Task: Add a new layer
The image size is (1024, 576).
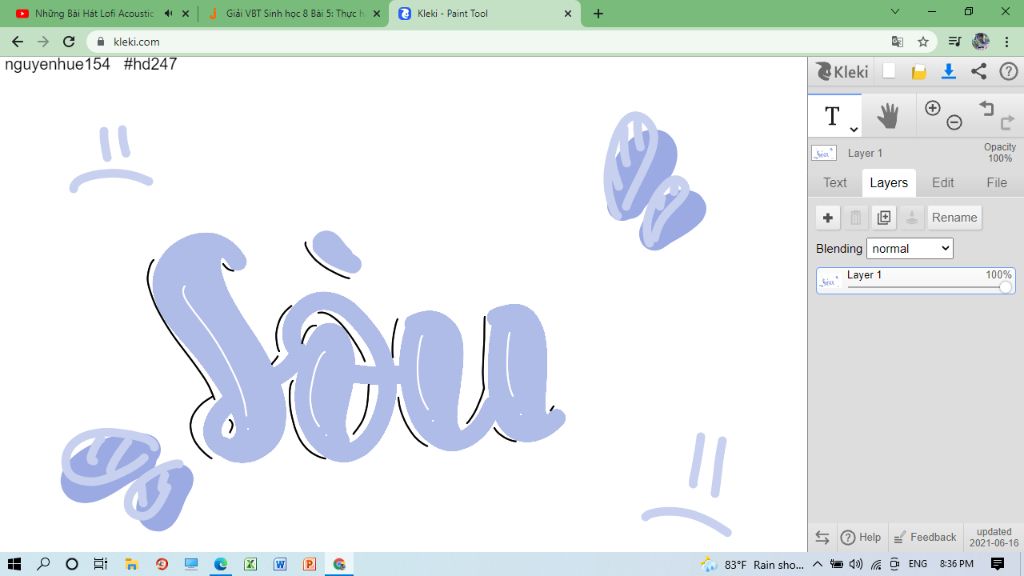Action: pos(827,217)
